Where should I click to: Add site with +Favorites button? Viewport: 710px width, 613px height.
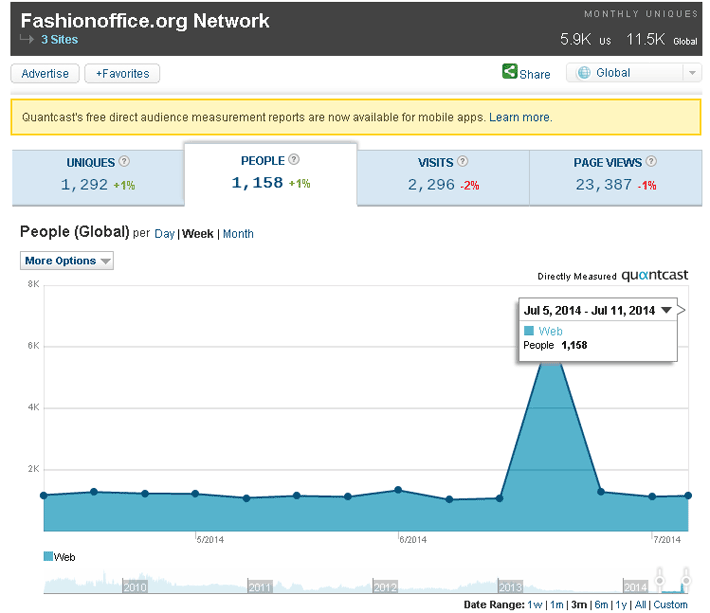click(122, 73)
